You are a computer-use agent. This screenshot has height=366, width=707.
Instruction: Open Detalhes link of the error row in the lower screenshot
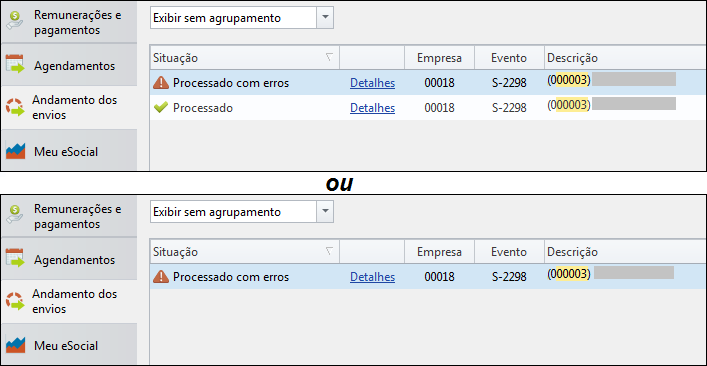click(x=372, y=277)
